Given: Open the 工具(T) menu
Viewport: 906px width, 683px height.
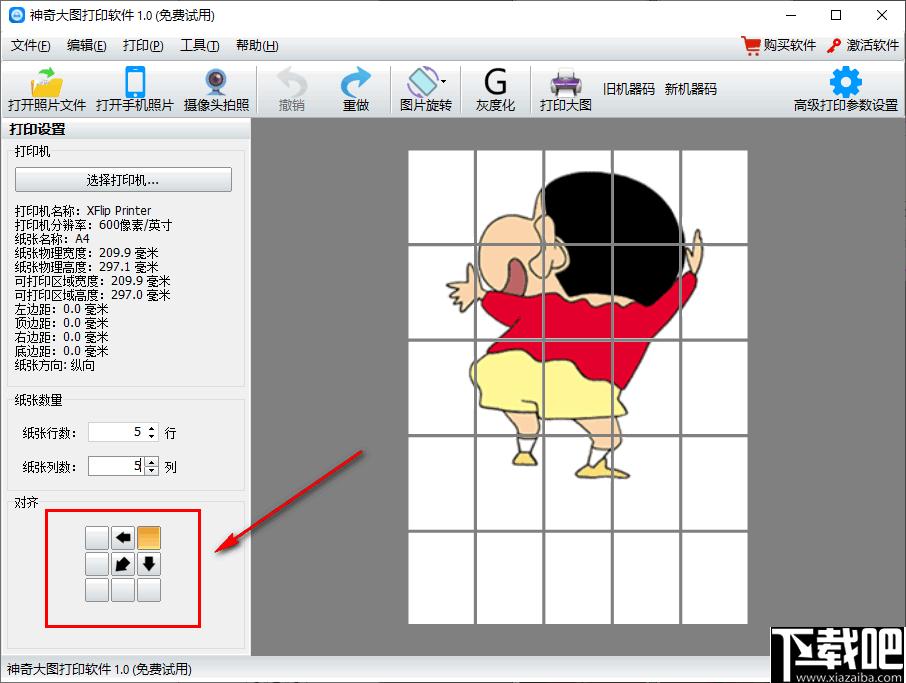Looking at the screenshot, I should pos(200,46).
